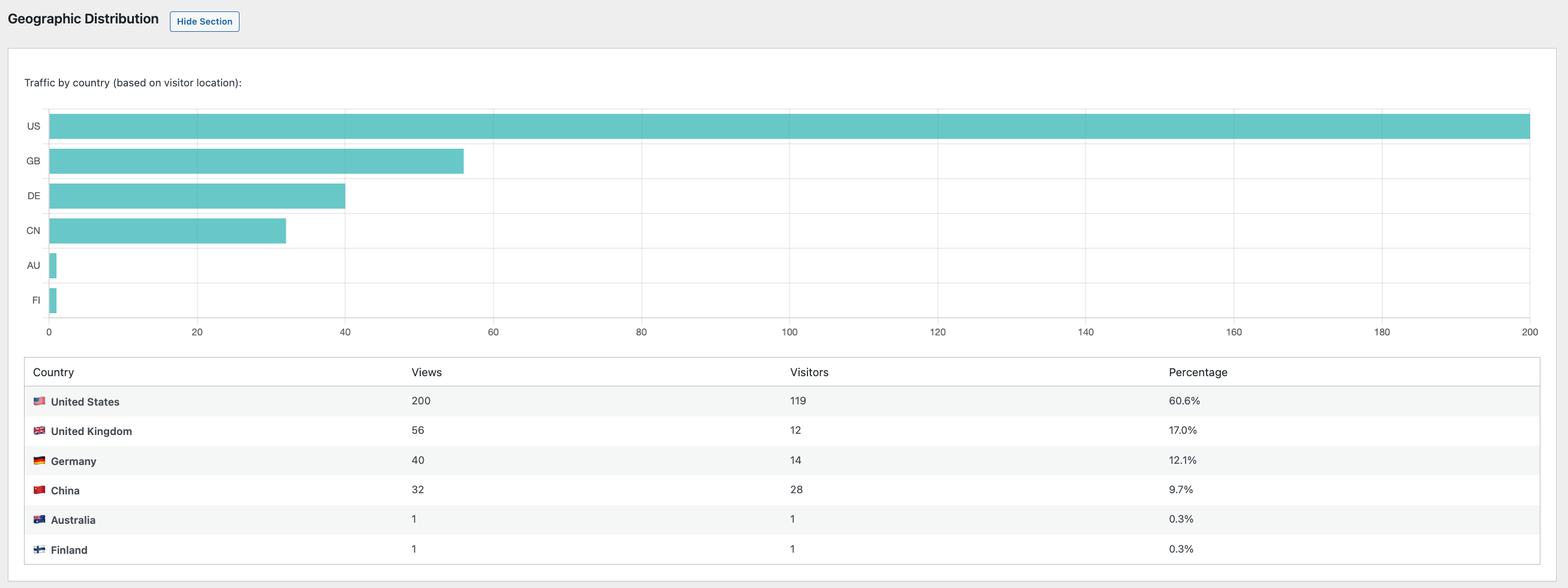The width and height of the screenshot is (1568, 588).
Task: Click the US bar in chart
Action: pos(789,127)
